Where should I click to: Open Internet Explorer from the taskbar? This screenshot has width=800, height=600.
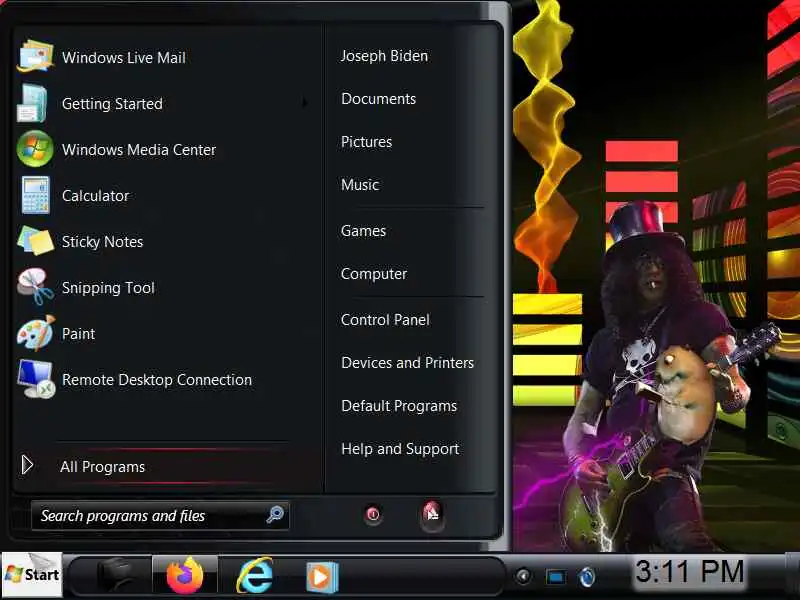(254, 576)
